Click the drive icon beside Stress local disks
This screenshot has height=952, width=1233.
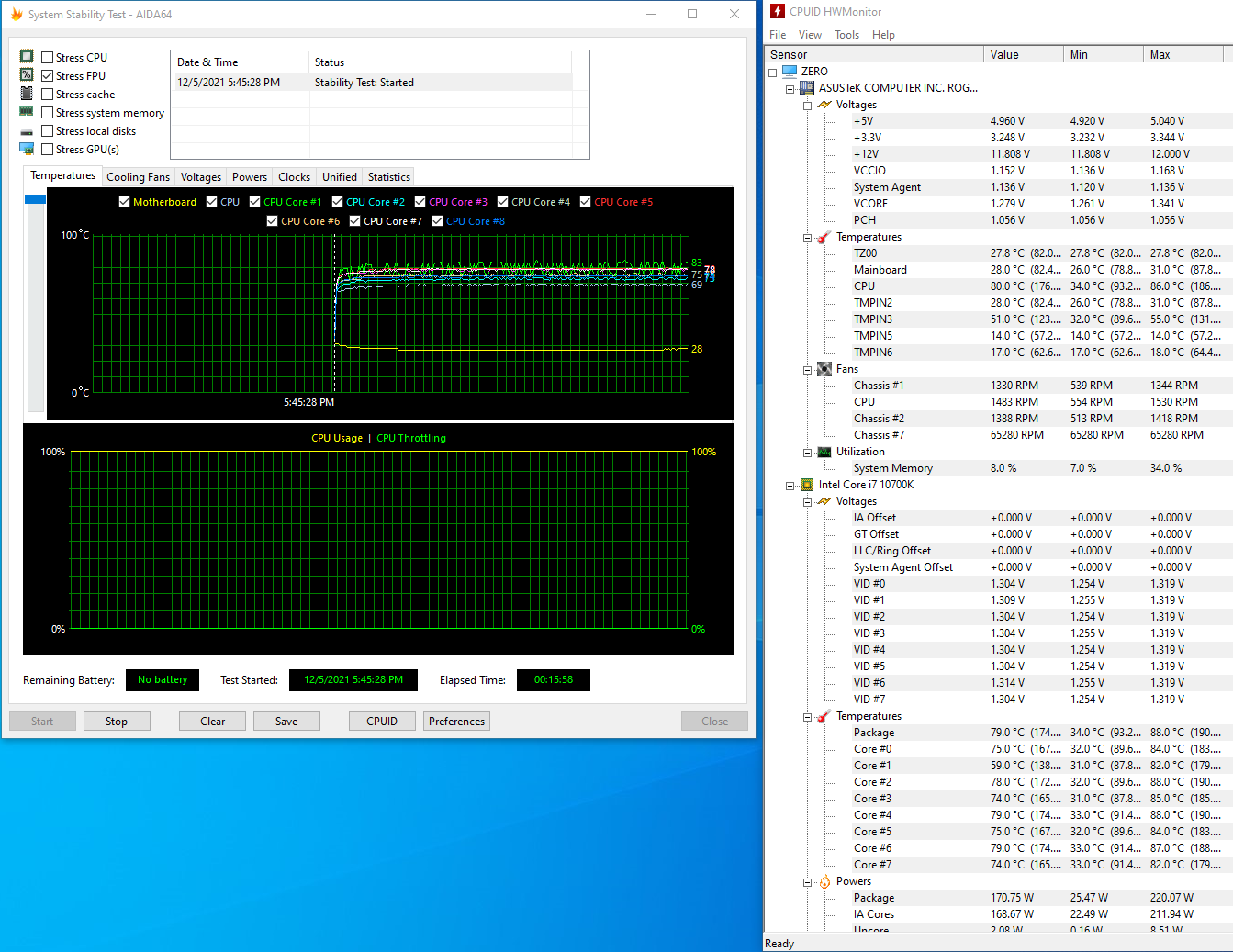(x=27, y=131)
